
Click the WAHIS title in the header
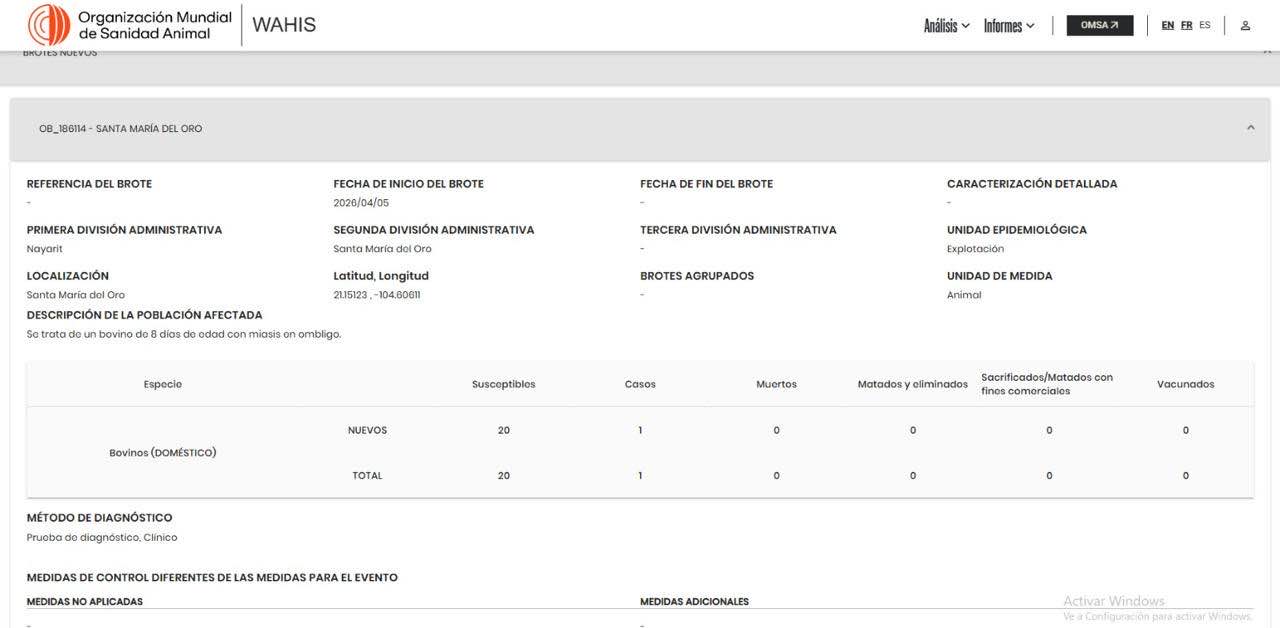[x=284, y=25]
